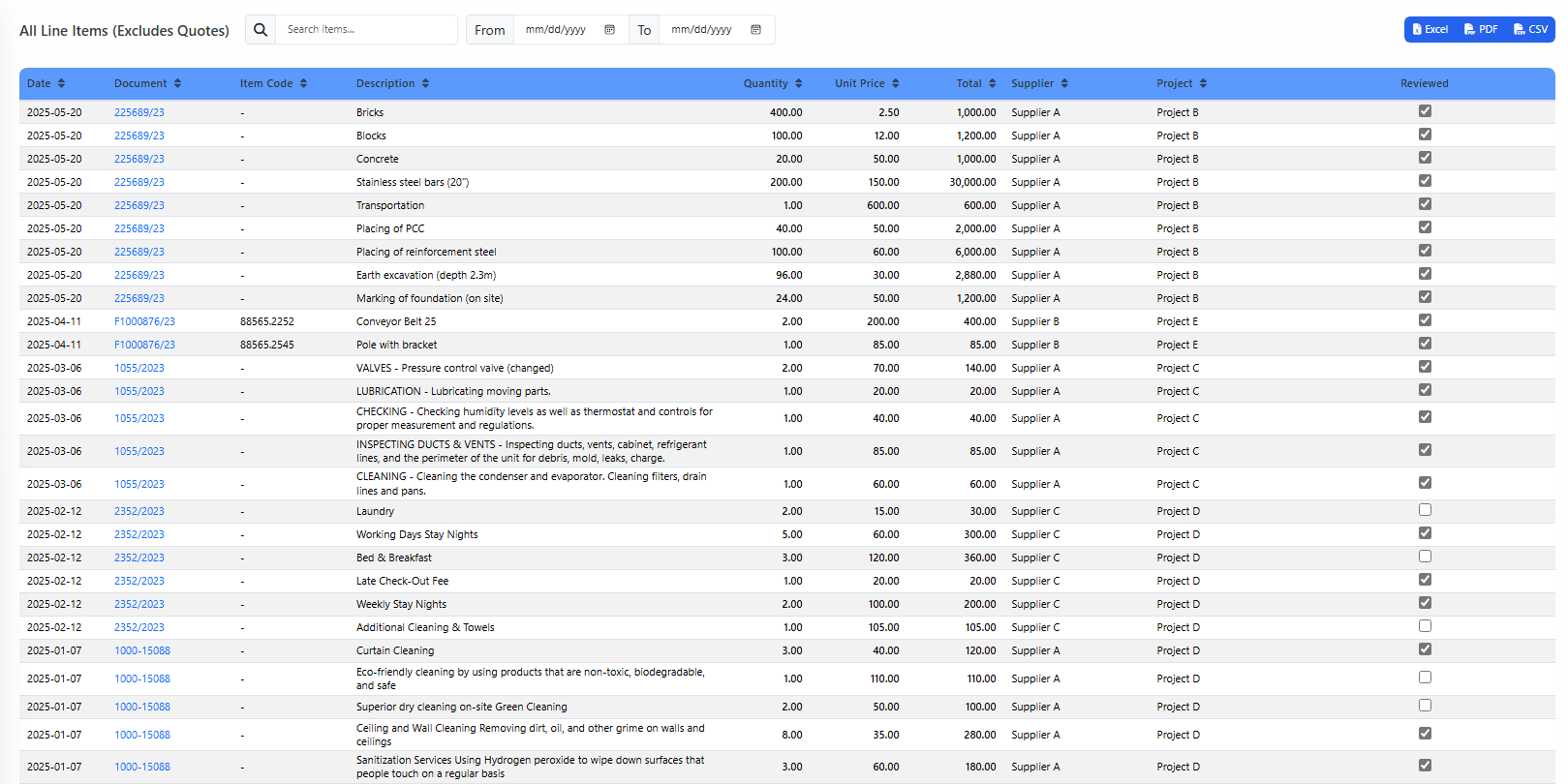Viewport: 1568px width, 784px height.
Task: Export line items to CSV
Action: click(1531, 30)
